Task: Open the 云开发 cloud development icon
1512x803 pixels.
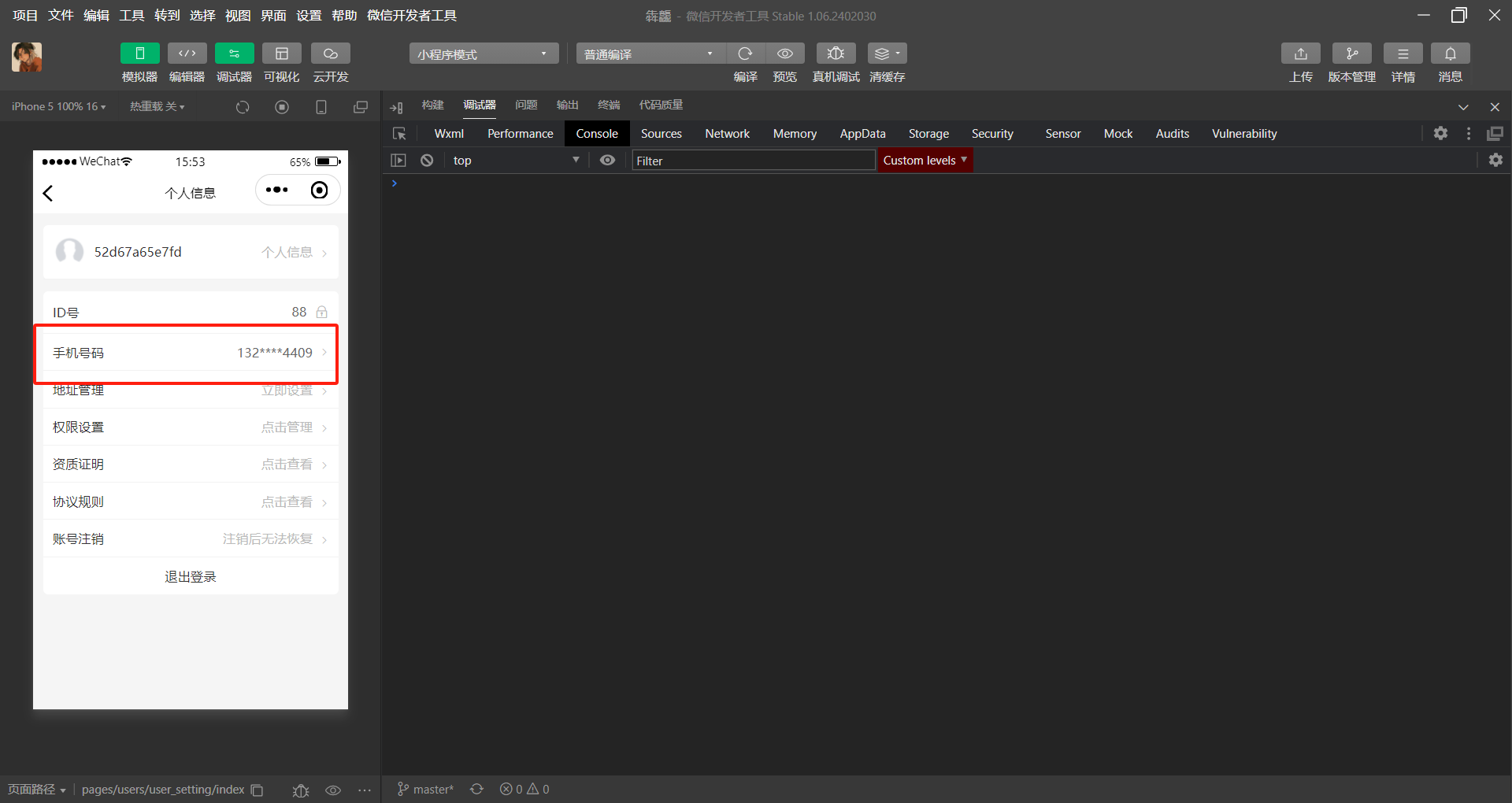Action: click(331, 54)
